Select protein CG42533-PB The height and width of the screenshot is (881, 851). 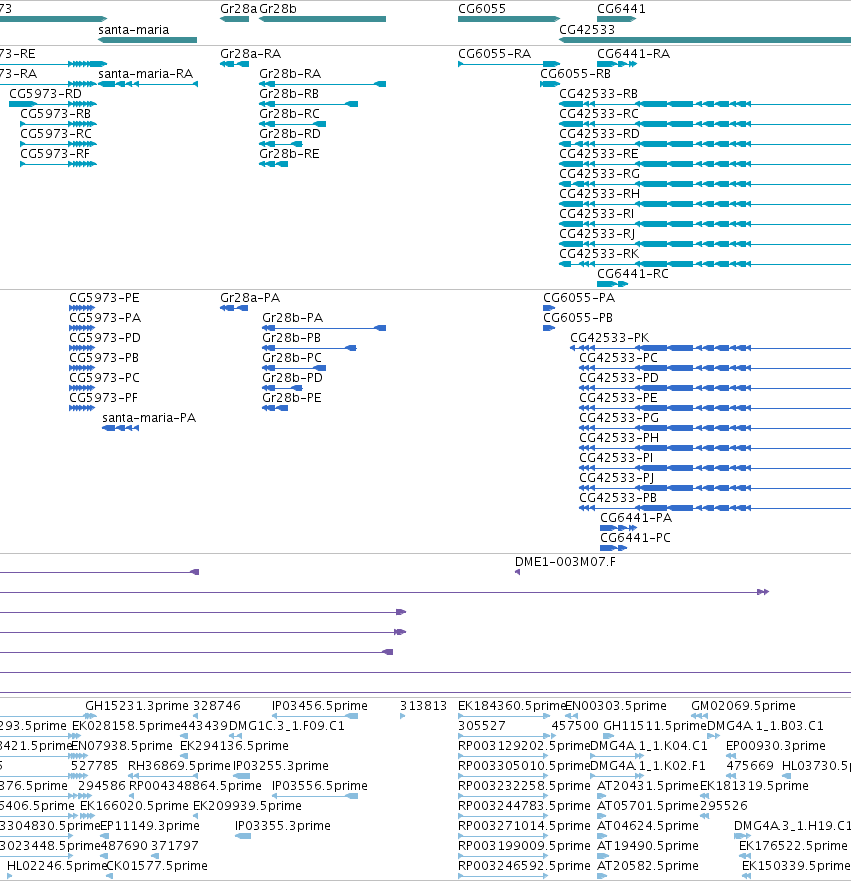[x=715, y=508]
